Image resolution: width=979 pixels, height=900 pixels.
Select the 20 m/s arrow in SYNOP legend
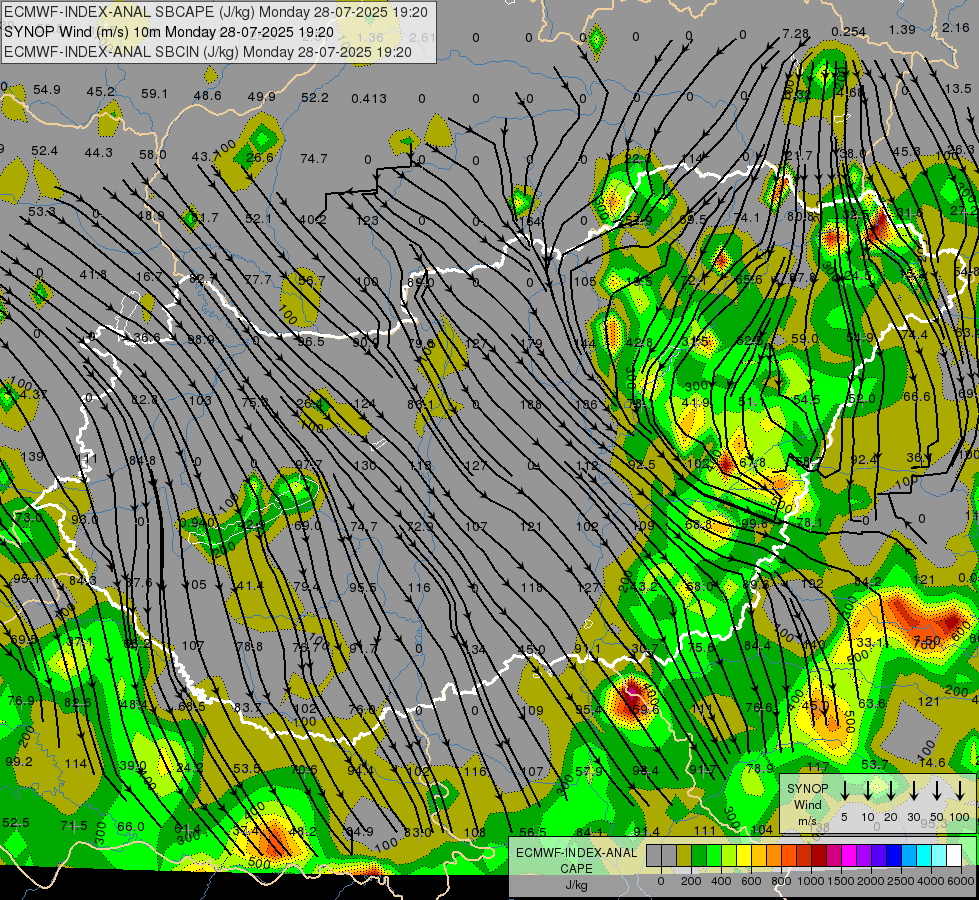pyautogui.click(x=891, y=790)
